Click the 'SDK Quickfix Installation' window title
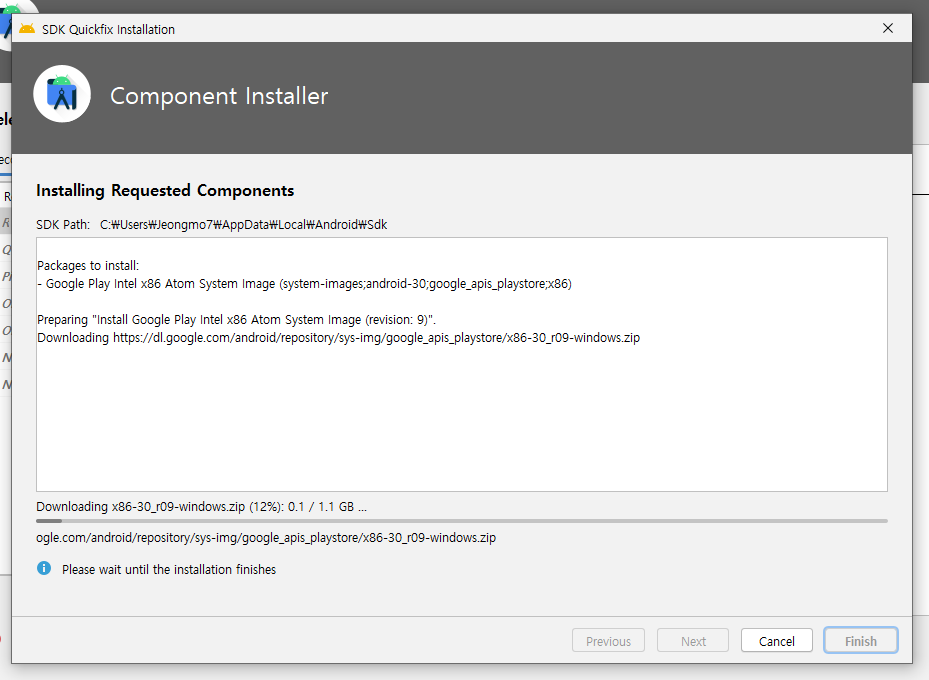Viewport: 929px width, 680px height. coord(108,30)
